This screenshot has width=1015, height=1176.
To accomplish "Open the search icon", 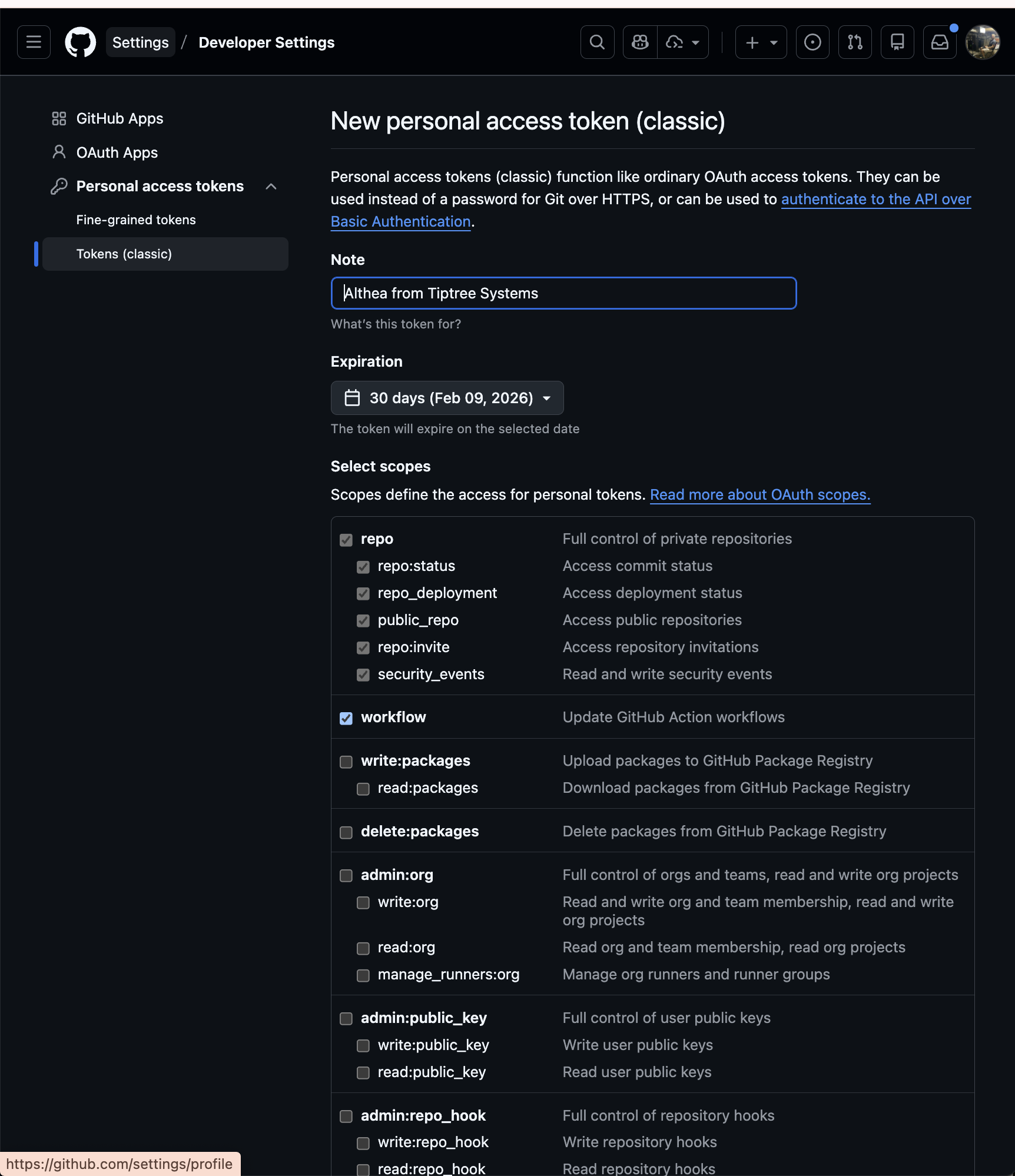I will pos(596,42).
